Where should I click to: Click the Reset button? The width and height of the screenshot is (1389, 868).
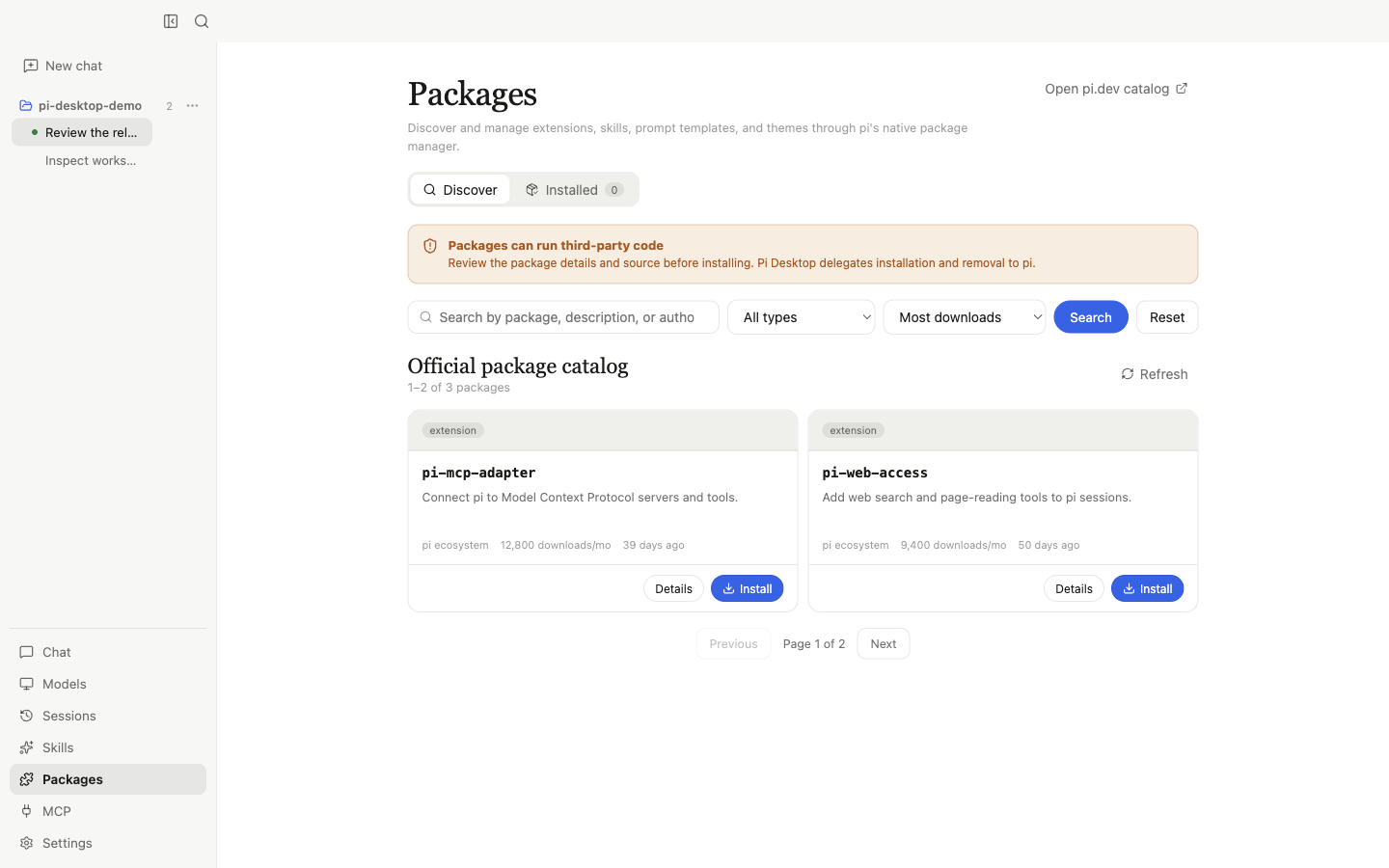pos(1167,317)
